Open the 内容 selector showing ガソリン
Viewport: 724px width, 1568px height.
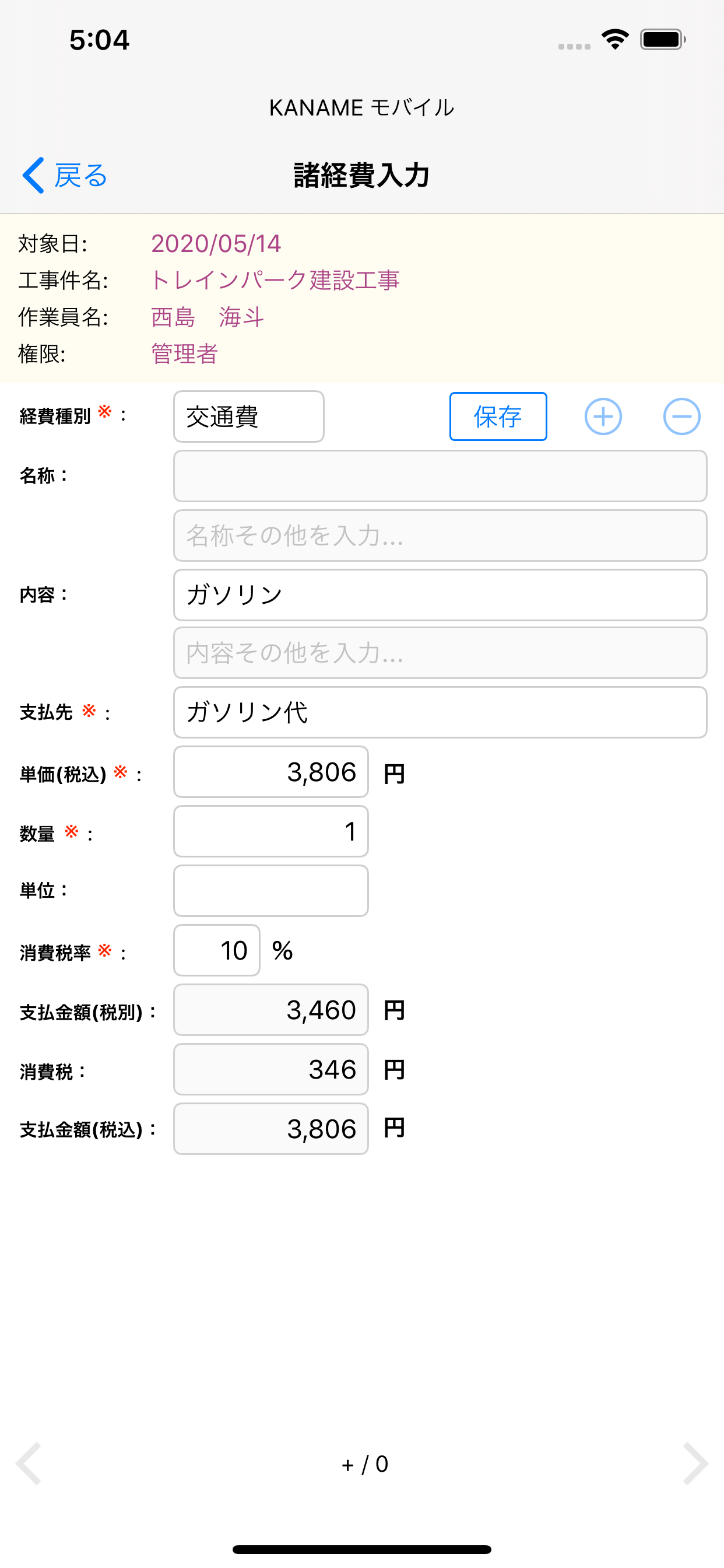click(x=440, y=594)
